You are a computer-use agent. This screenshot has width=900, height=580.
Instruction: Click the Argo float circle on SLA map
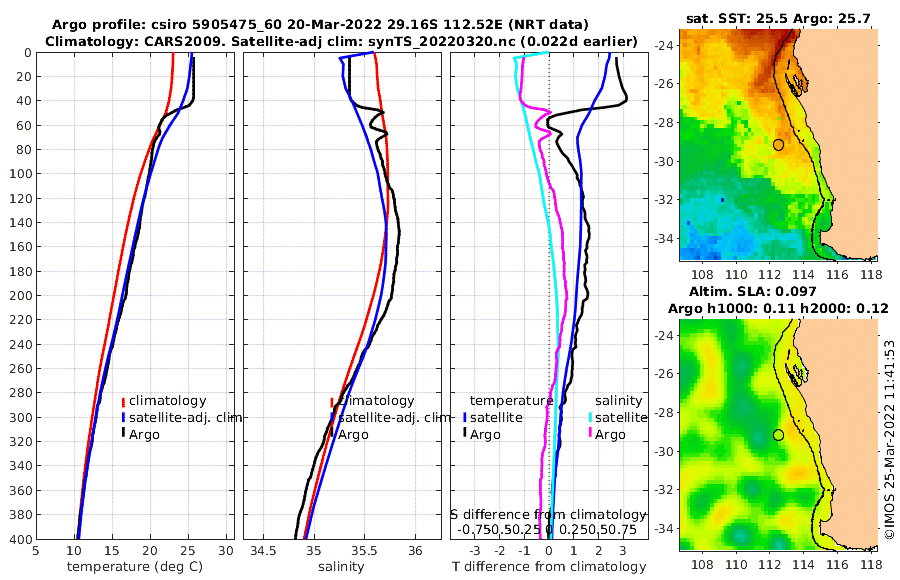(x=778, y=435)
